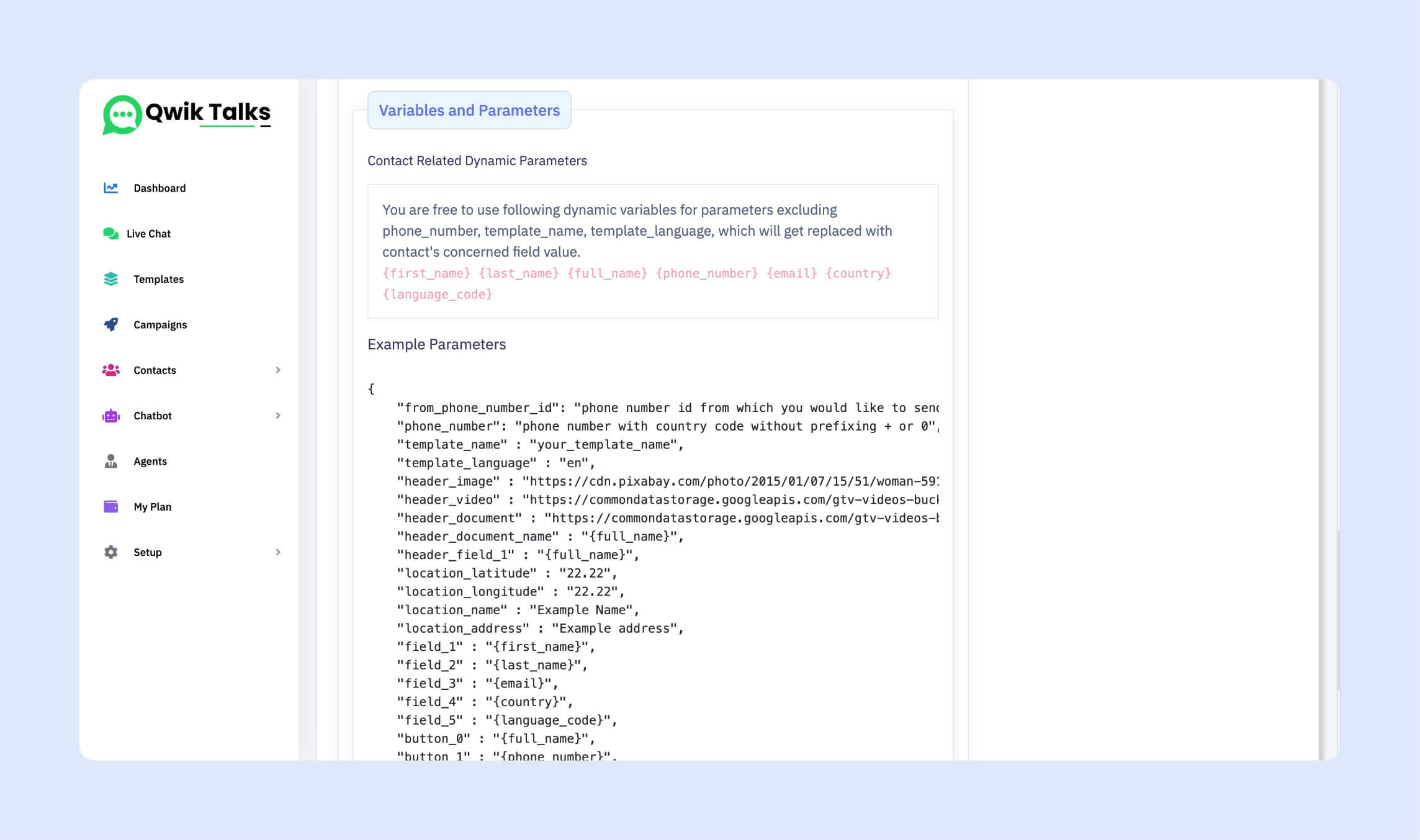1420x840 pixels.
Task: Click the My Plan wallet icon
Action: tap(110, 507)
